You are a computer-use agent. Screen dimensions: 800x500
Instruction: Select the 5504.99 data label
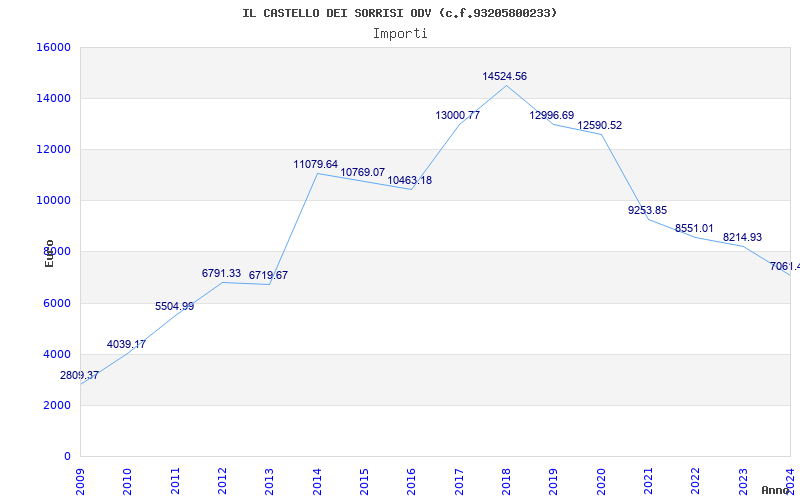(174, 307)
